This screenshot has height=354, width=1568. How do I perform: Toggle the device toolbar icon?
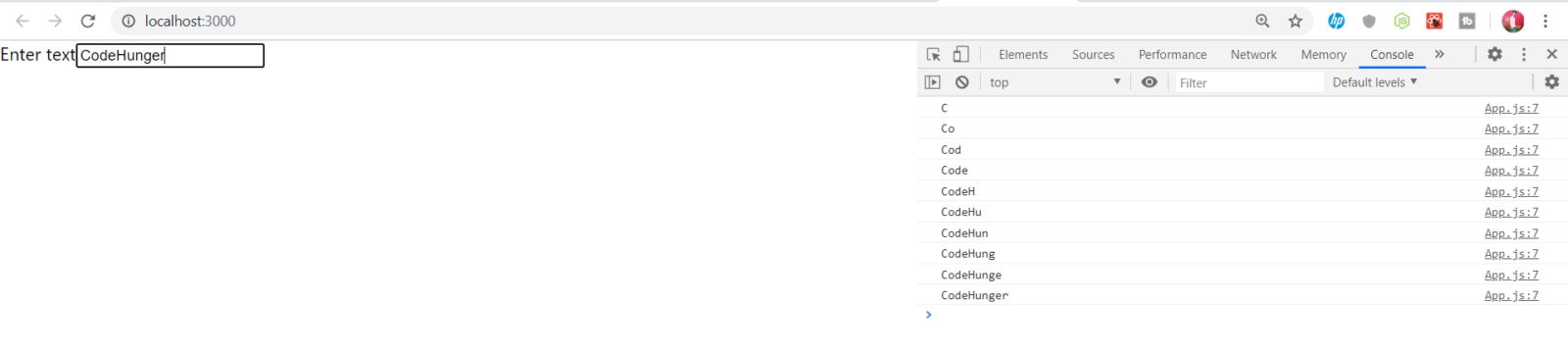tap(961, 54)
